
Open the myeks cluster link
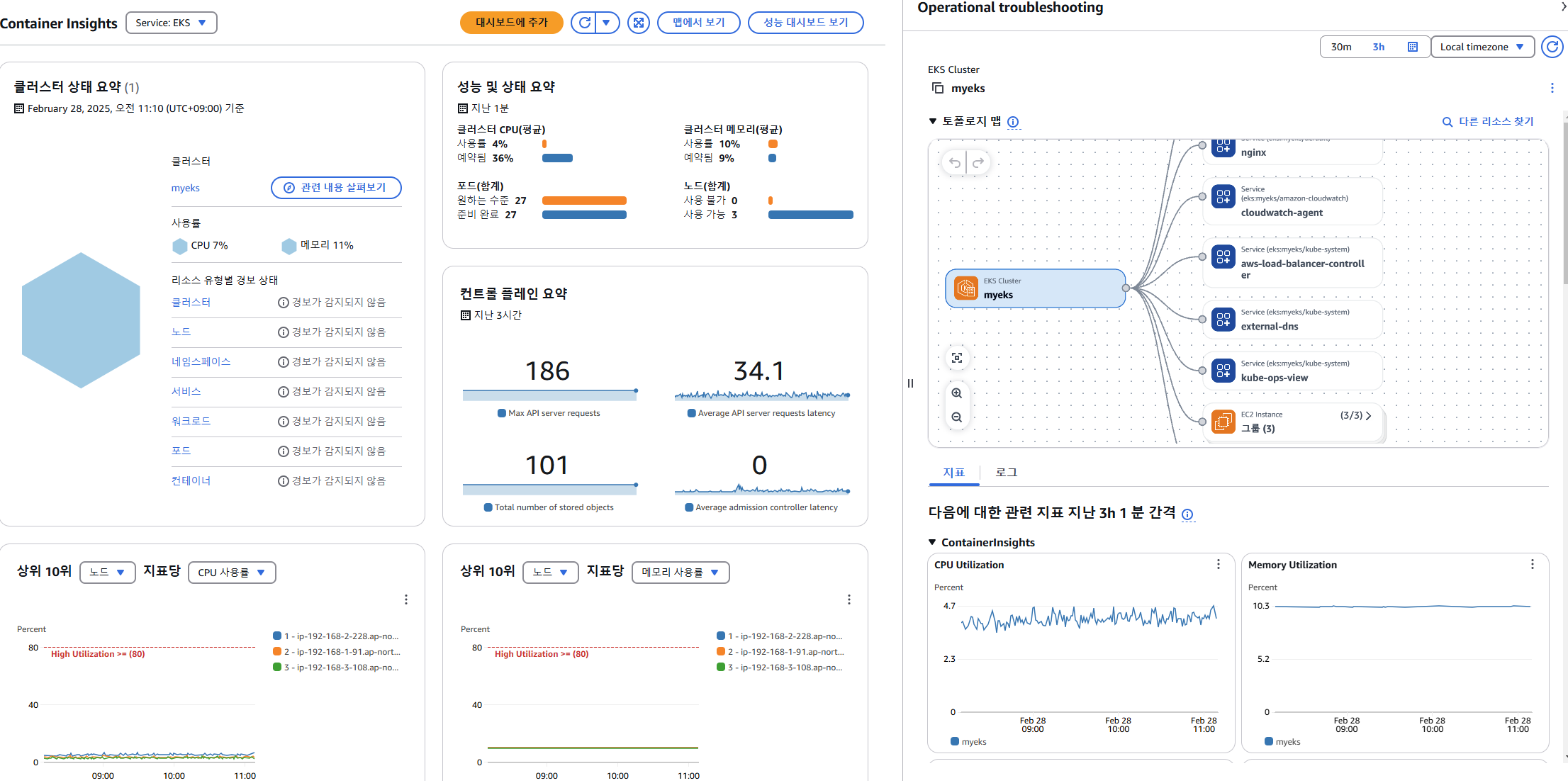coord(186,188)
